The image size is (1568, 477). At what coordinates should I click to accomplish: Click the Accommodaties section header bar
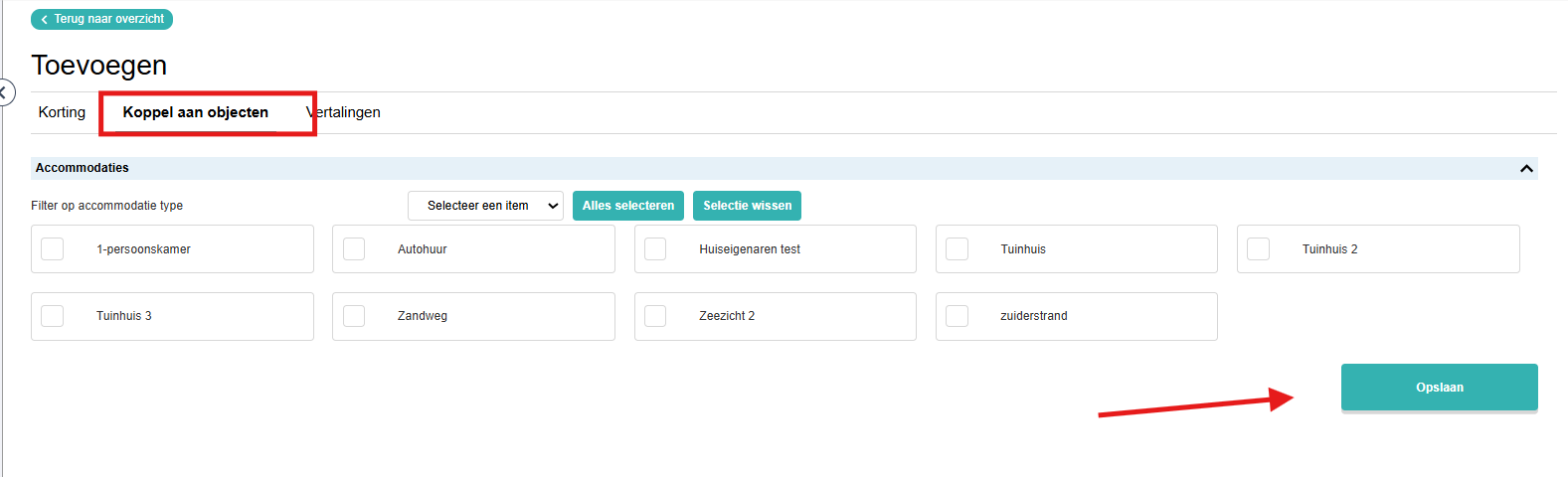tap(784, 168)
